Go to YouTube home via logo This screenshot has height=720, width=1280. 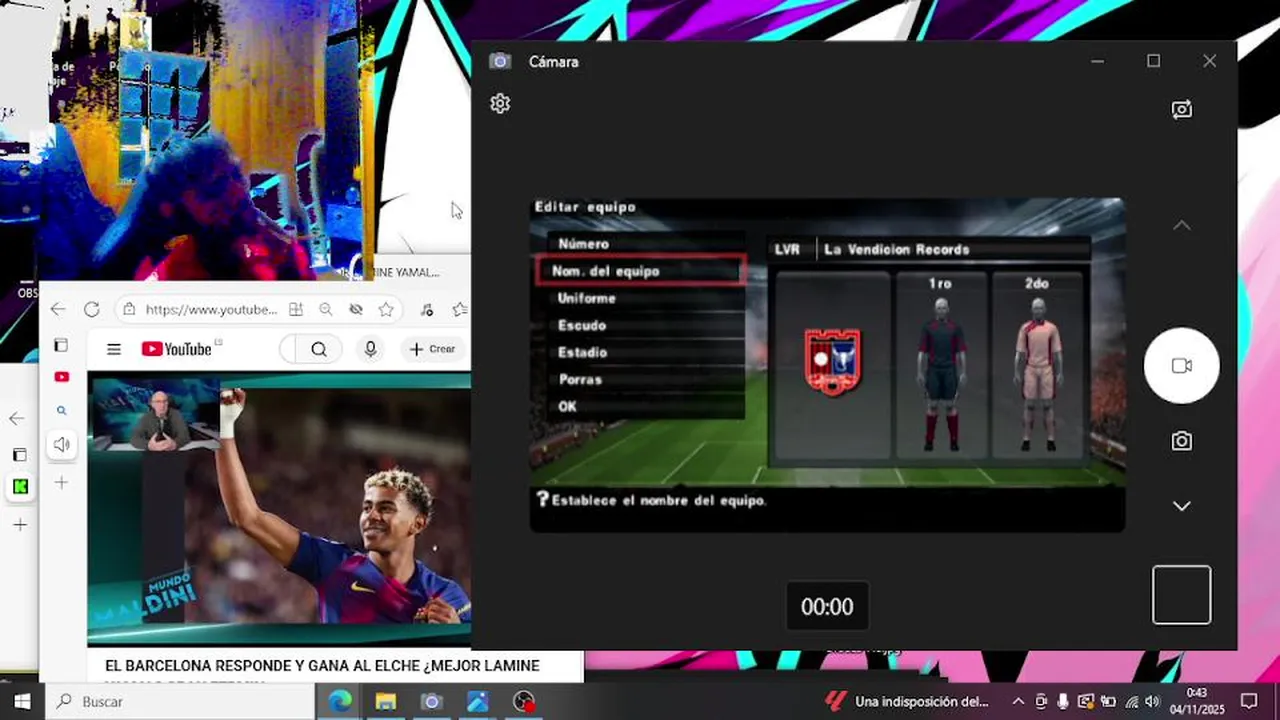click(176, 349)
